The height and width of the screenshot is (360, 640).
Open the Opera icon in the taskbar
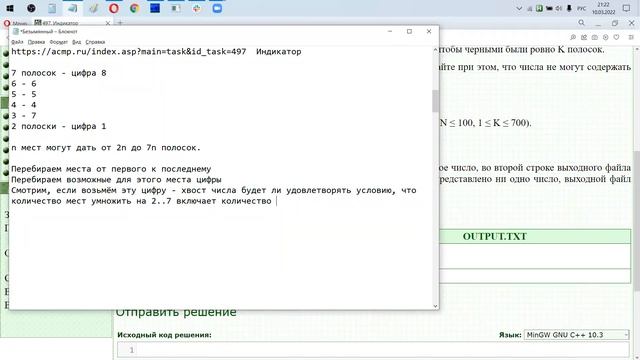coord(114,8)
